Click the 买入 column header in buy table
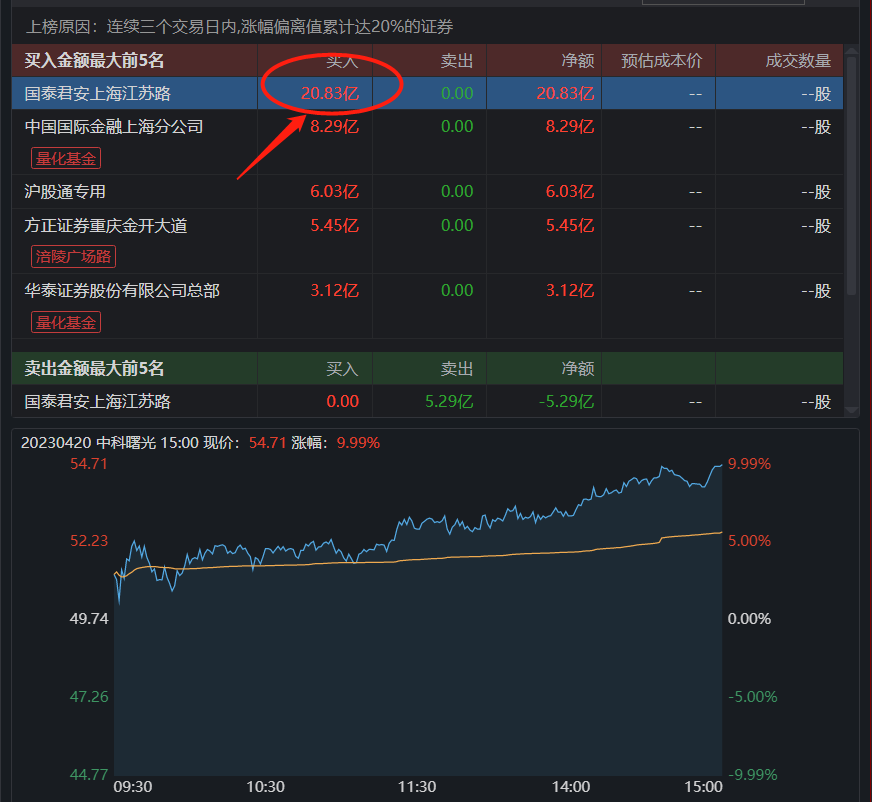872x802 pixels. click(342, 61)
